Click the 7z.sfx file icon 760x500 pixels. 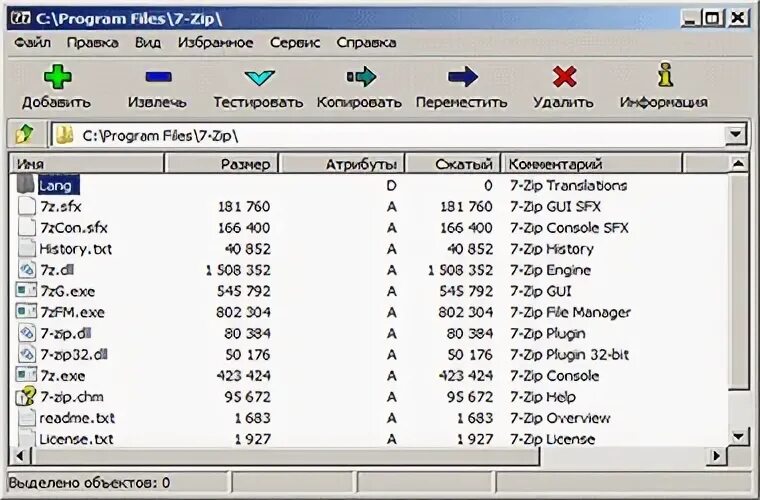tap(27, 206)
